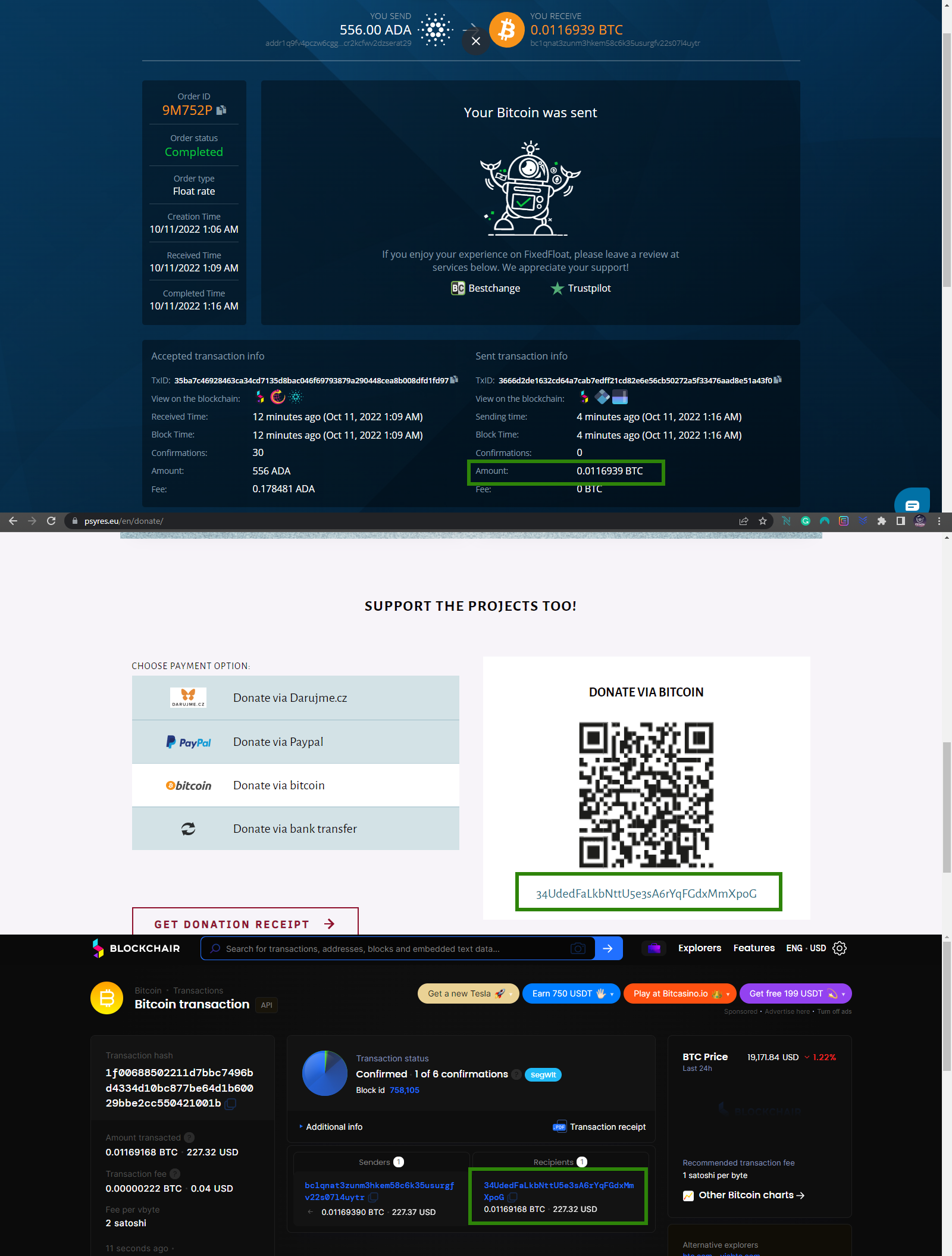Reload the psyres.eu page
Viewport: 952px width, 1256px height.
pos(51,521)
